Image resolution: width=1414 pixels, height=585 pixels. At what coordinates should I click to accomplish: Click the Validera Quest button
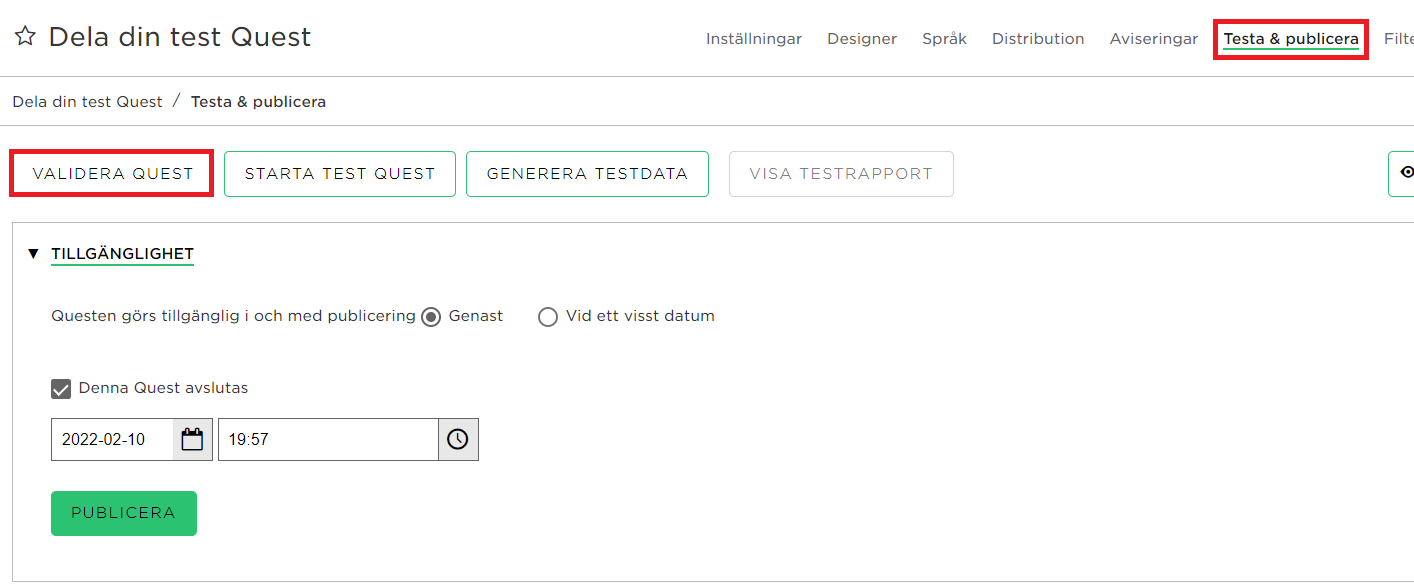pyautogui.click(x=112, y=174)
